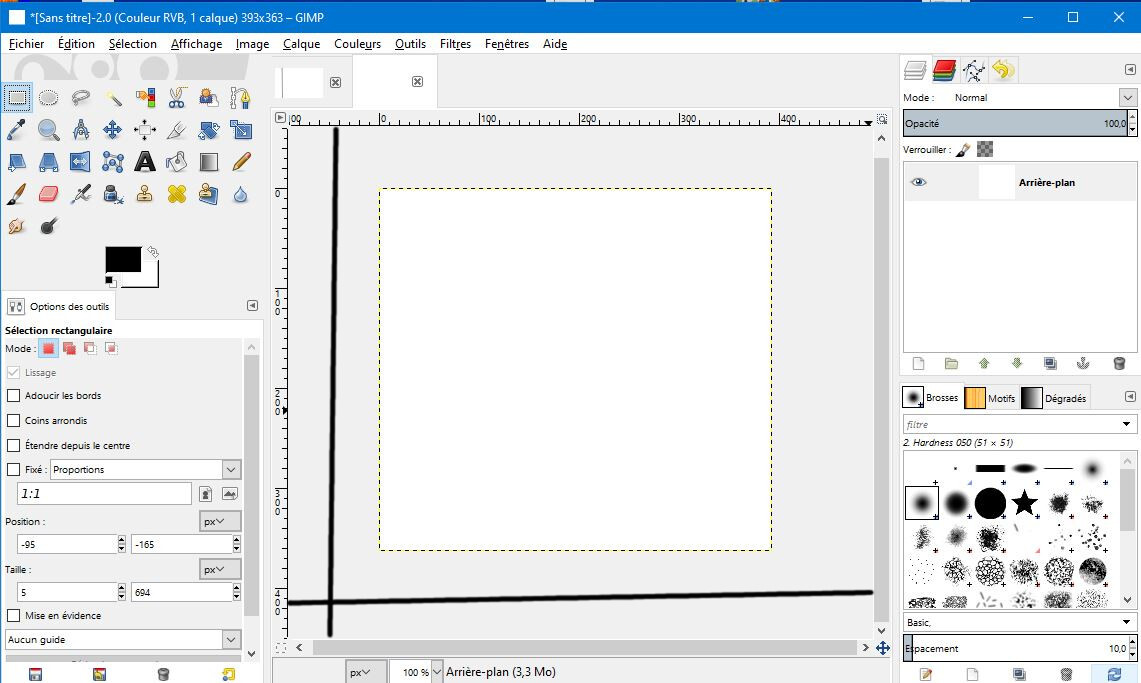The height and width of the screenshot is (683, 1141).
Task: Select the black star brush
Action: pos(1025,502)
